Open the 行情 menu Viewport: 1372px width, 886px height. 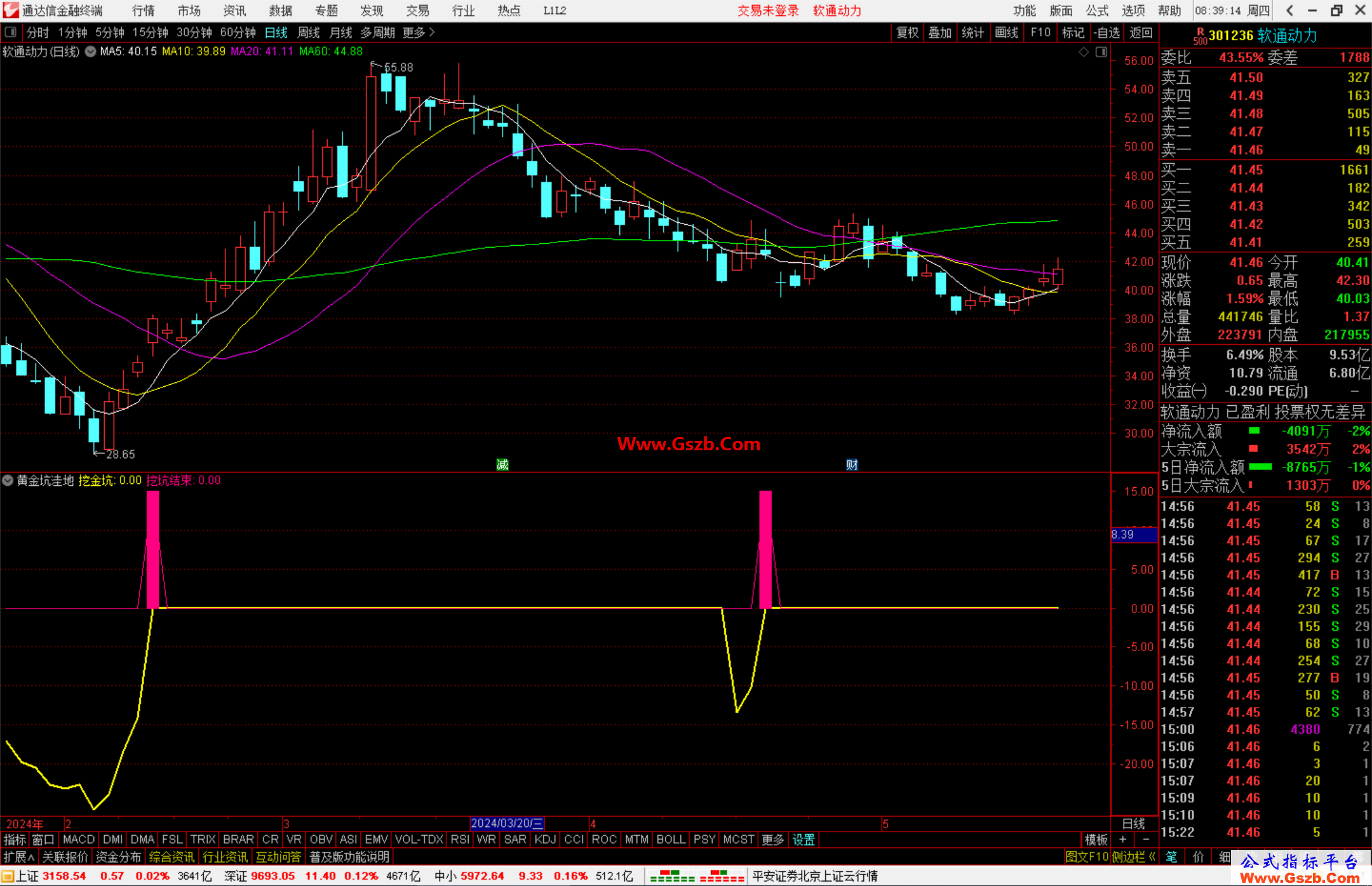click(x=144, y=11)
